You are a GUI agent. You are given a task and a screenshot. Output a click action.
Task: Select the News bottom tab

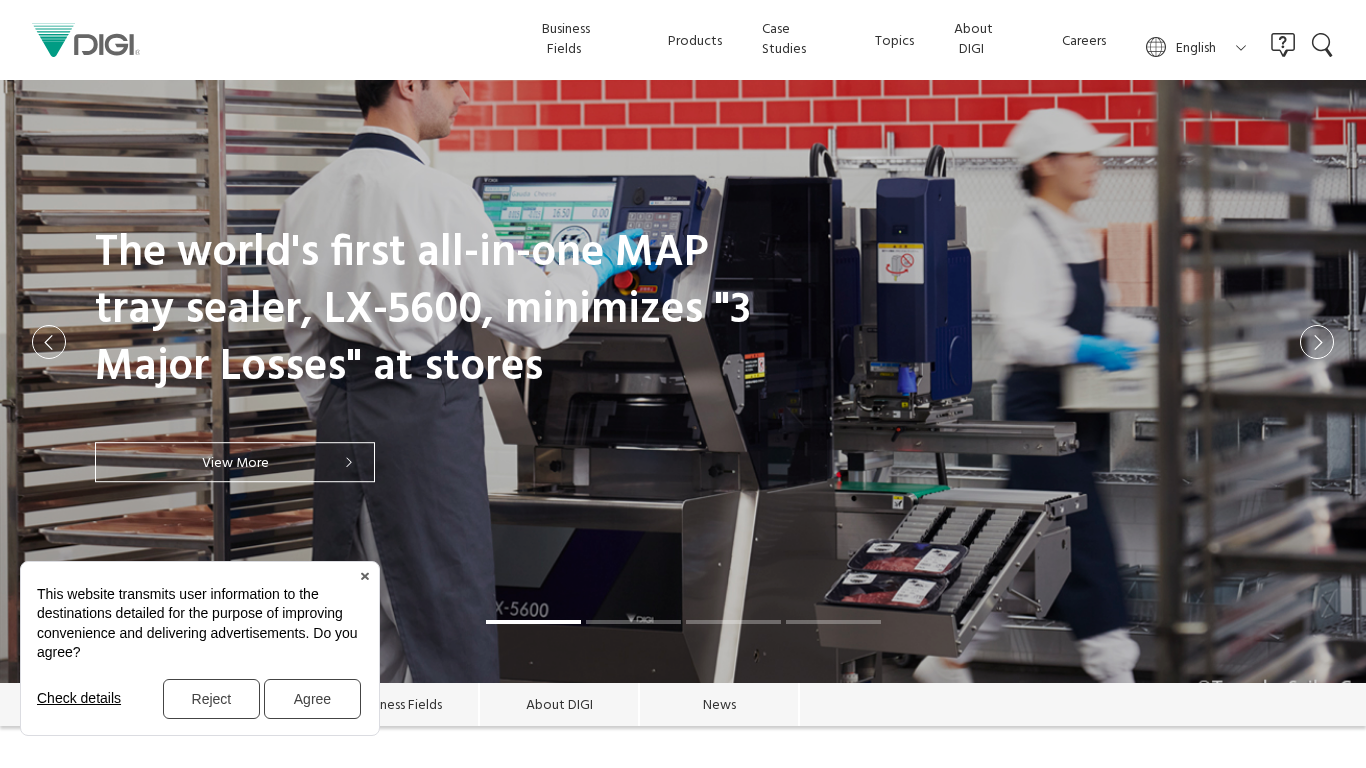pyautogui.click(x=720, y=705)
